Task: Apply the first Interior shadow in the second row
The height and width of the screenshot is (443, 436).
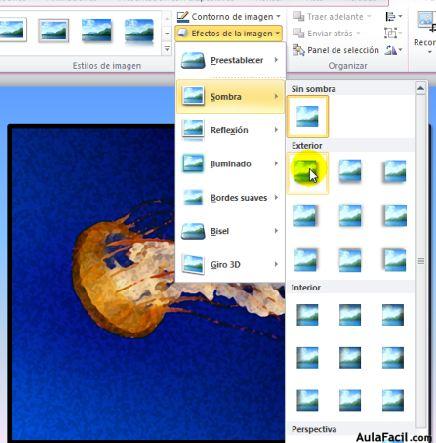Action: [x=307, y=358]
